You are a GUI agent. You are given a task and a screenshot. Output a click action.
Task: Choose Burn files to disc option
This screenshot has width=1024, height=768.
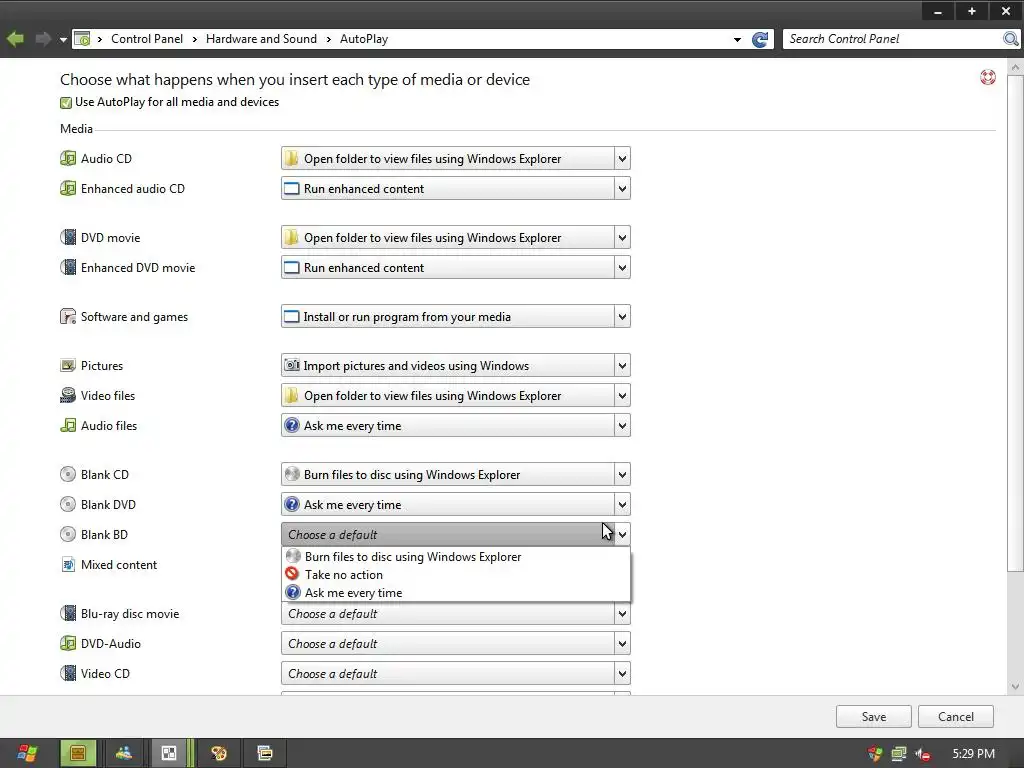(x=456, y=556)
